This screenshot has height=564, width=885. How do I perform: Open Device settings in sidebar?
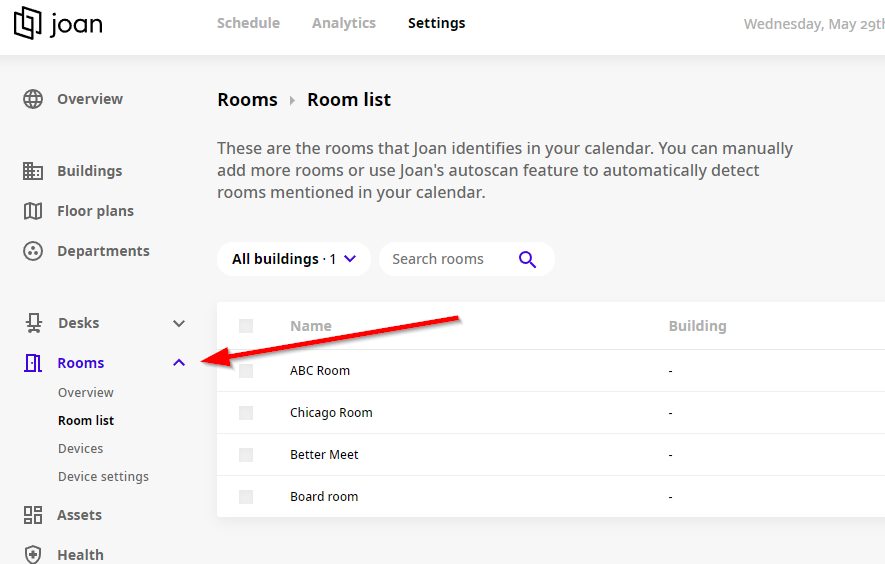(x=103, y=477)
